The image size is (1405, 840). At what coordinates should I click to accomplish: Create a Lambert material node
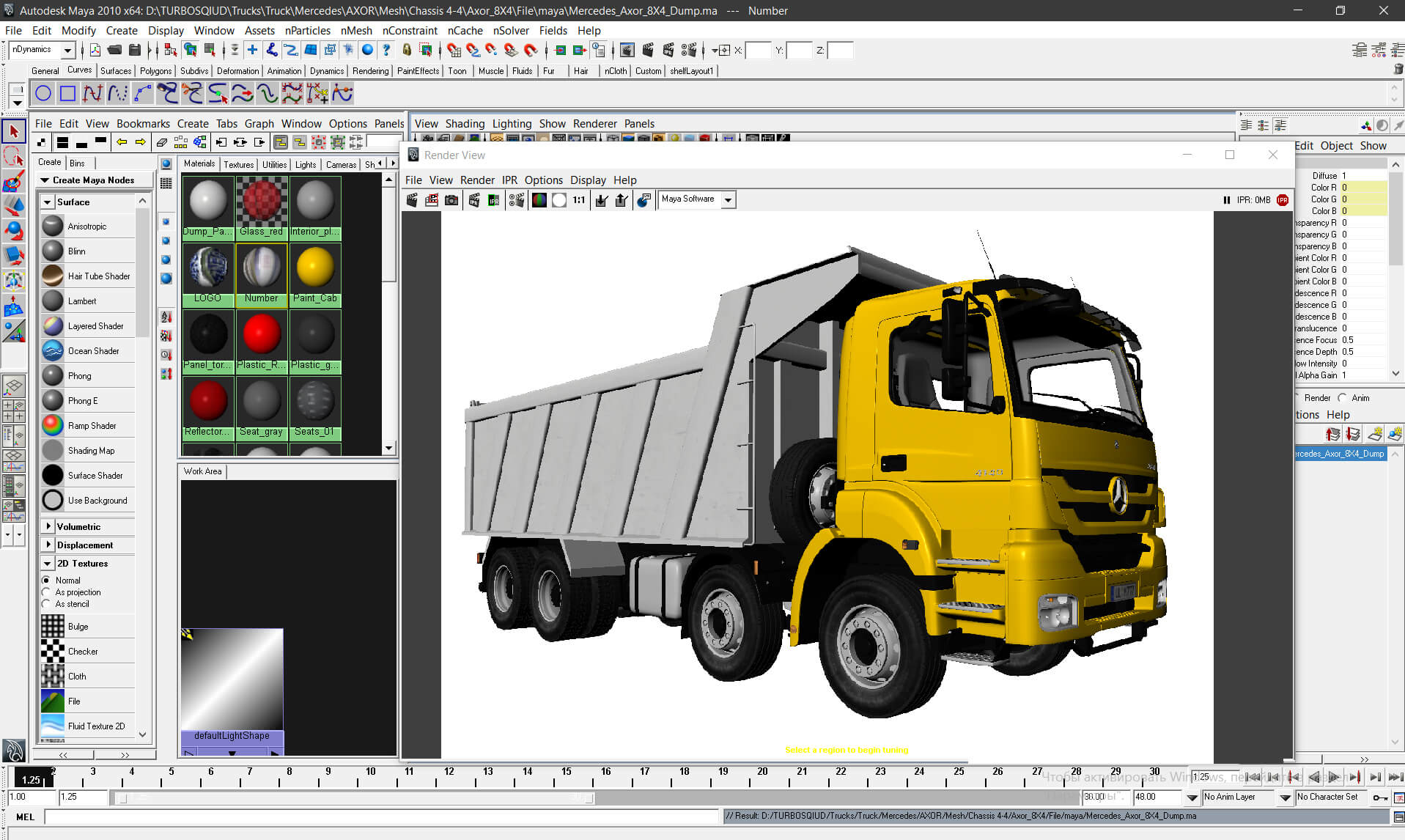[89, 301]
